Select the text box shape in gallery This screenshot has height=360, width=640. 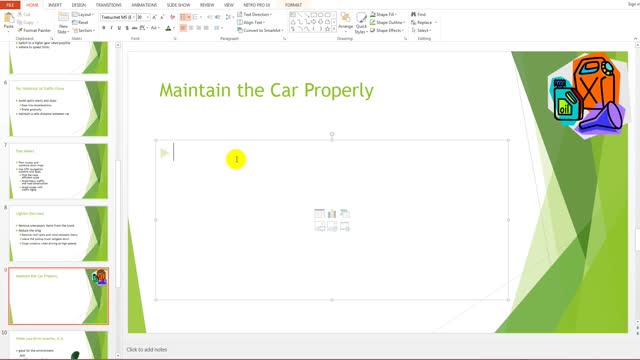pos(293,15)
